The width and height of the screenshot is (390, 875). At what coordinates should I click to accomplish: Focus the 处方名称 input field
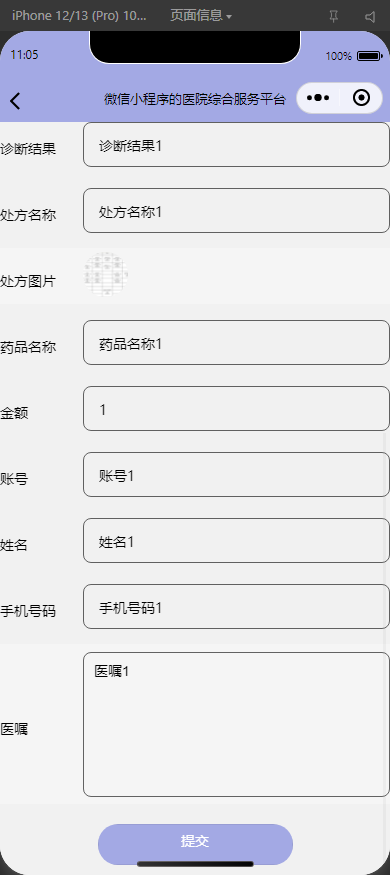(x=236, y=210)
